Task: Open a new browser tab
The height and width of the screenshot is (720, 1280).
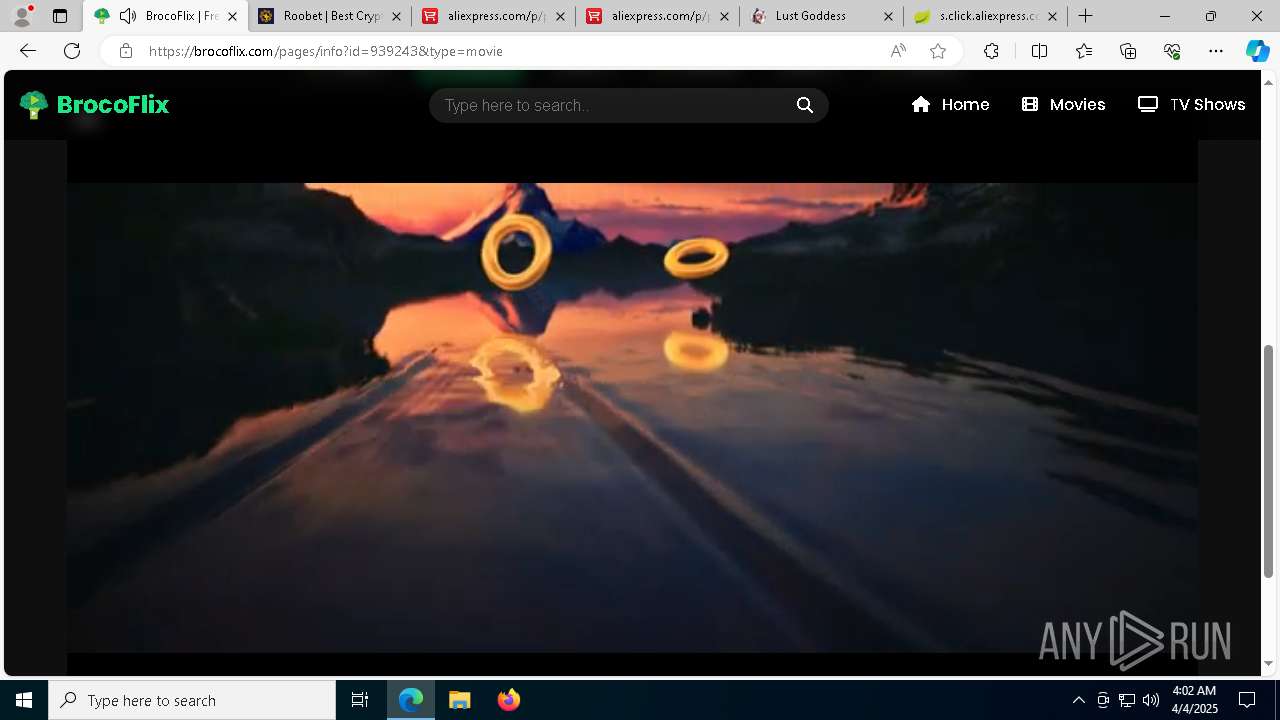Action: pos(1085,16)
